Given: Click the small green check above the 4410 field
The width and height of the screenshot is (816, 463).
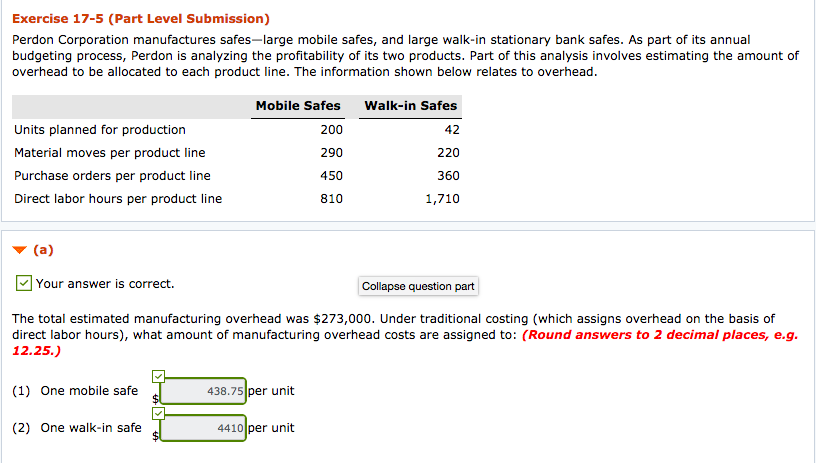Looking at the screenshot, I should coord(159,412).
